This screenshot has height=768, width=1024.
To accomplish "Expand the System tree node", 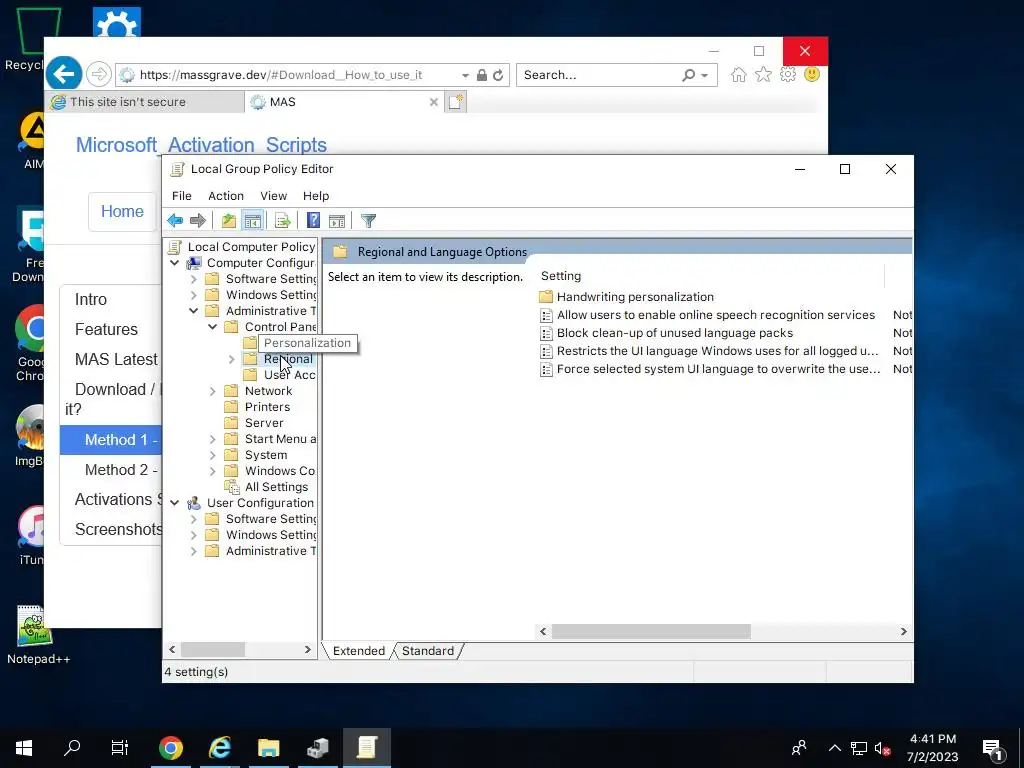I will pos(212,455).
